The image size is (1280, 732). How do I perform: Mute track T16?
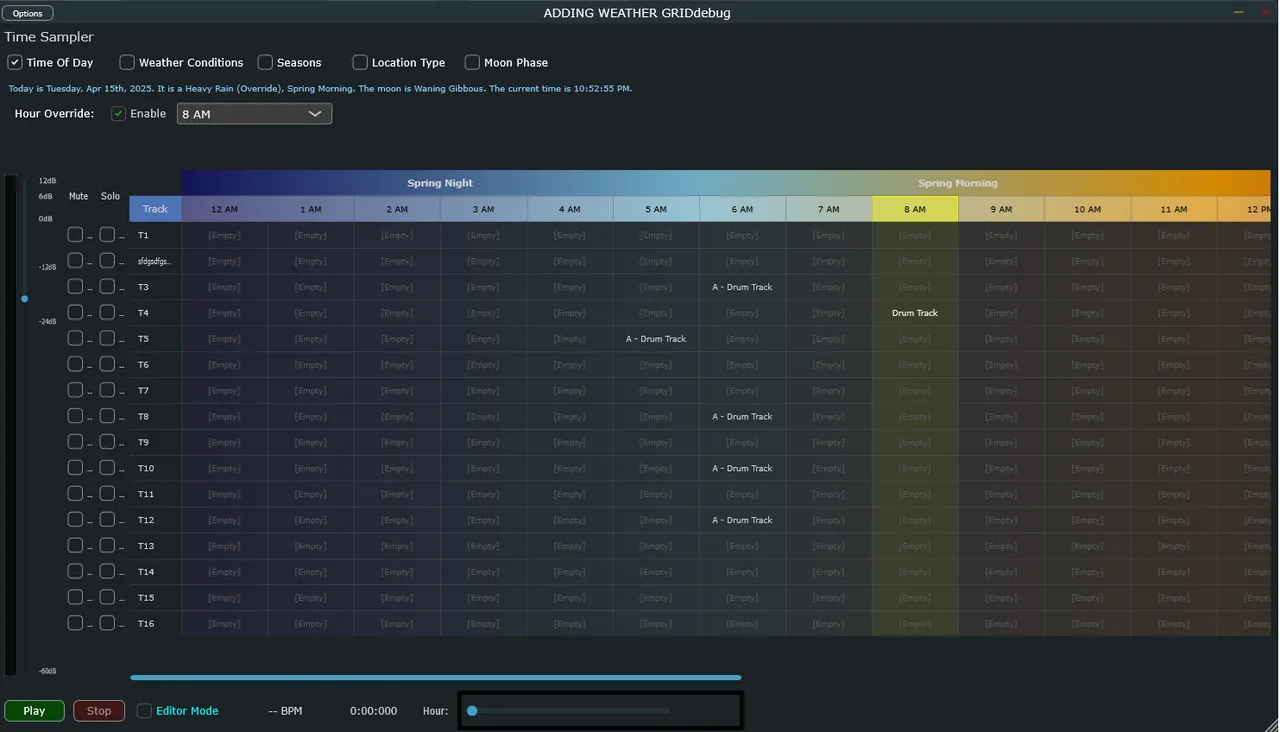[x=75, y=623]
